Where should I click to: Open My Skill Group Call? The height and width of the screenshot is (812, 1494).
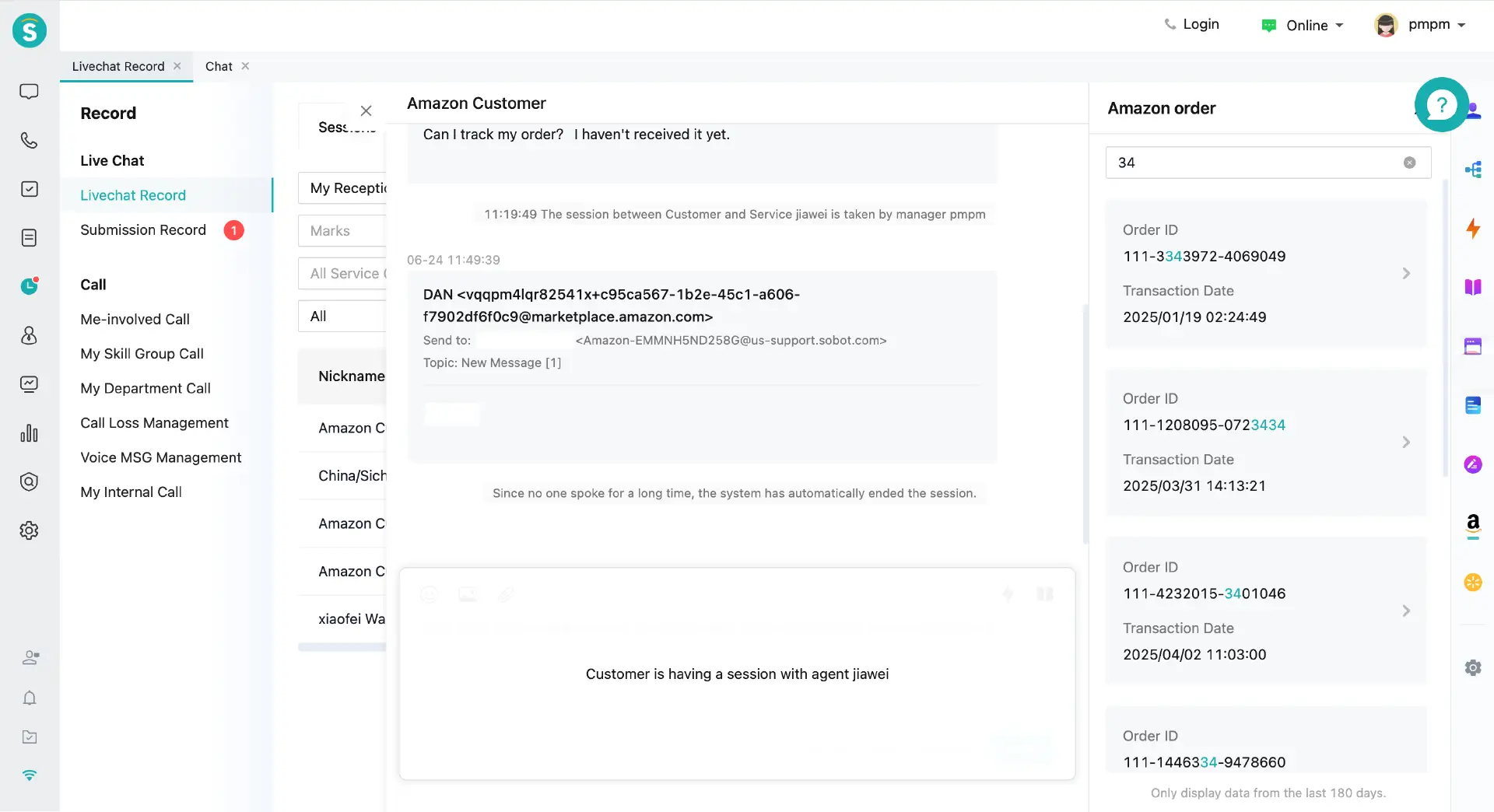click(x=142, y=354)
